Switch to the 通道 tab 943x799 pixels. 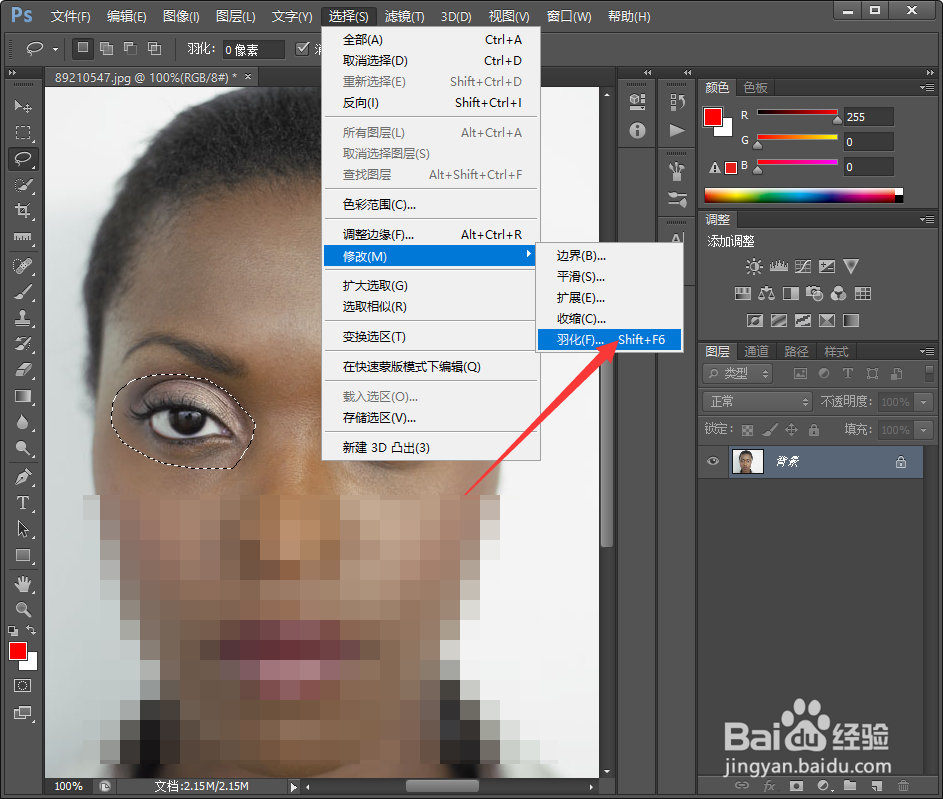pos(756,351)
